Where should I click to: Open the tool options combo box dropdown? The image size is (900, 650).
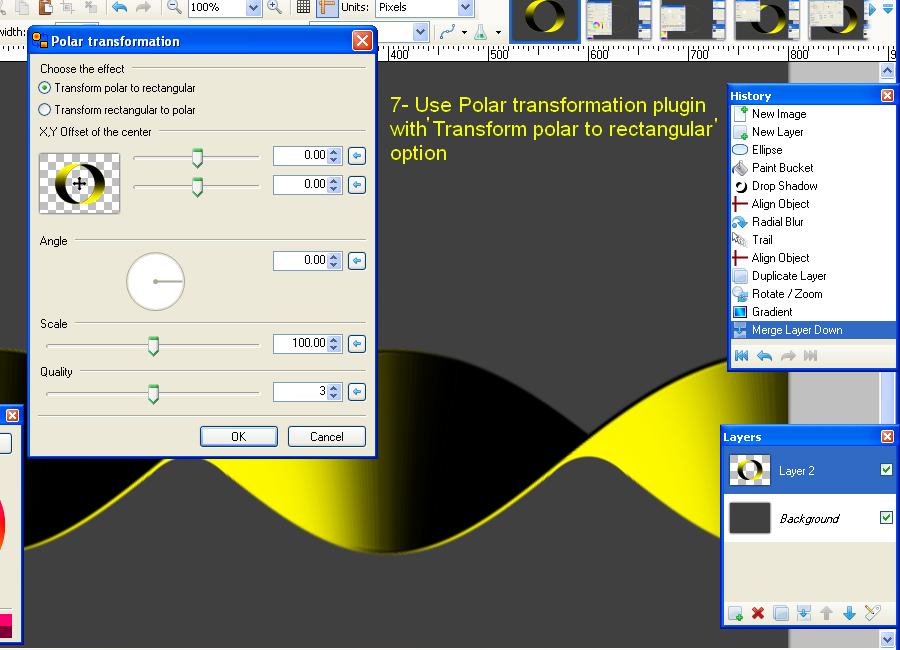[421, 32]
